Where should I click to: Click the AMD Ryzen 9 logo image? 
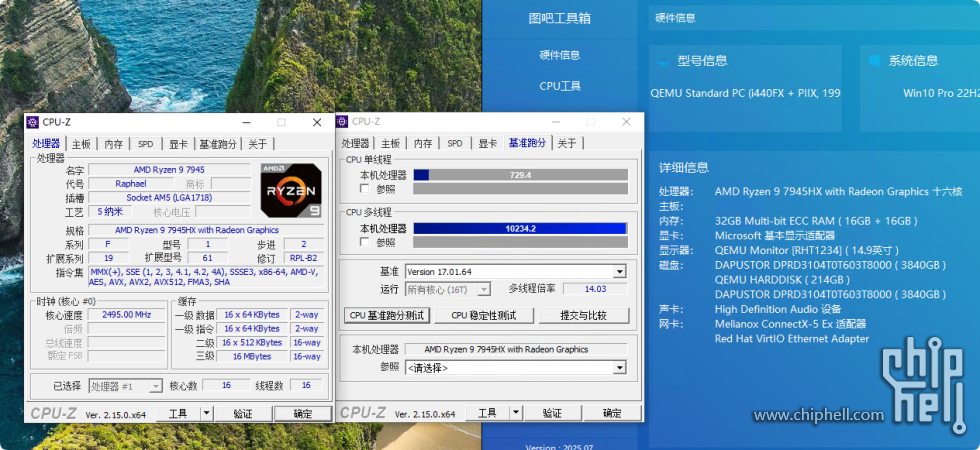(x=291, y=190)
